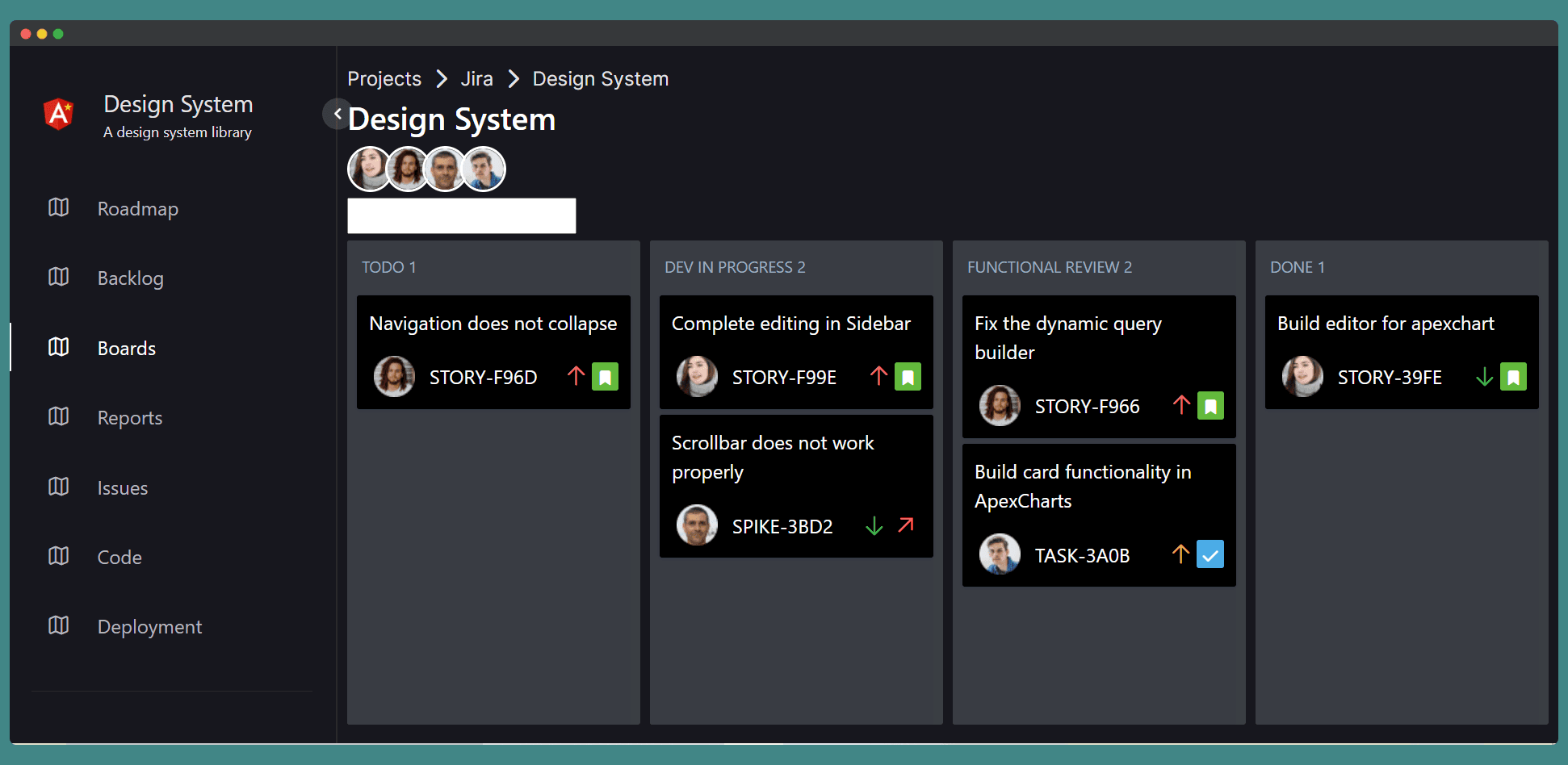1568x765 pixels.
Task: Click the orange up-arrow priority on TASK-3A0B
Action: [x=1180, y=554]
